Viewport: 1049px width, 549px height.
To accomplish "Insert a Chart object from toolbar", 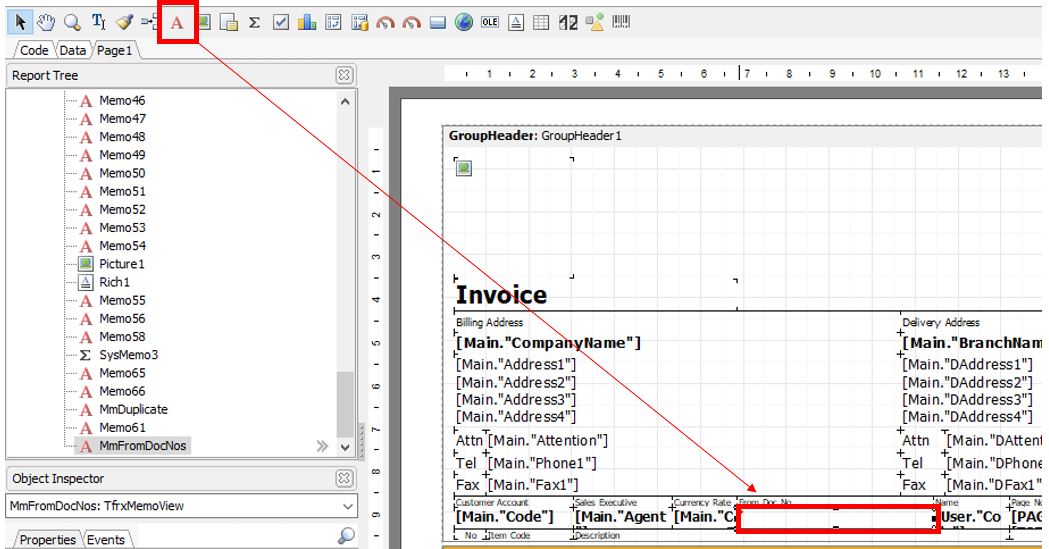I will pyautogui.click(x=307, y=22).
